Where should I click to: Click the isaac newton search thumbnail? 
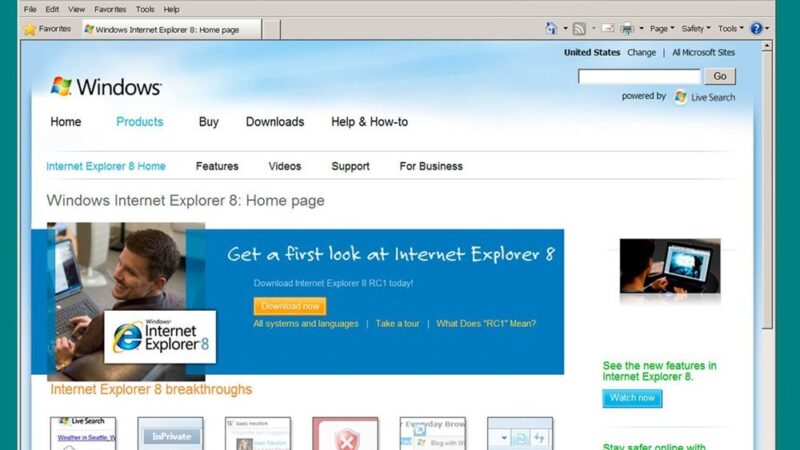(258, 433)
